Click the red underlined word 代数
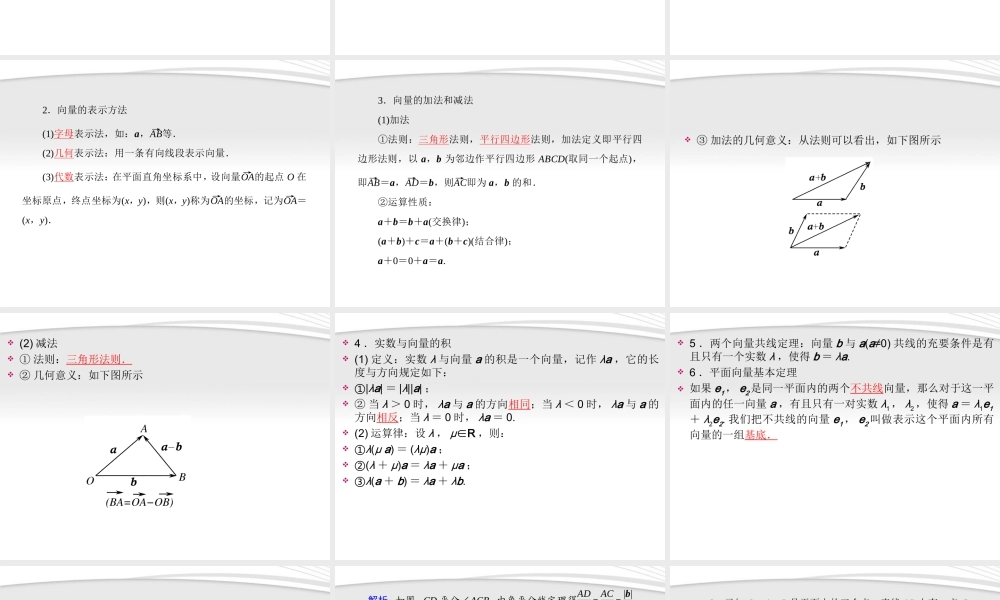This screenshot has width=1000, height=600. coord(64,177)
